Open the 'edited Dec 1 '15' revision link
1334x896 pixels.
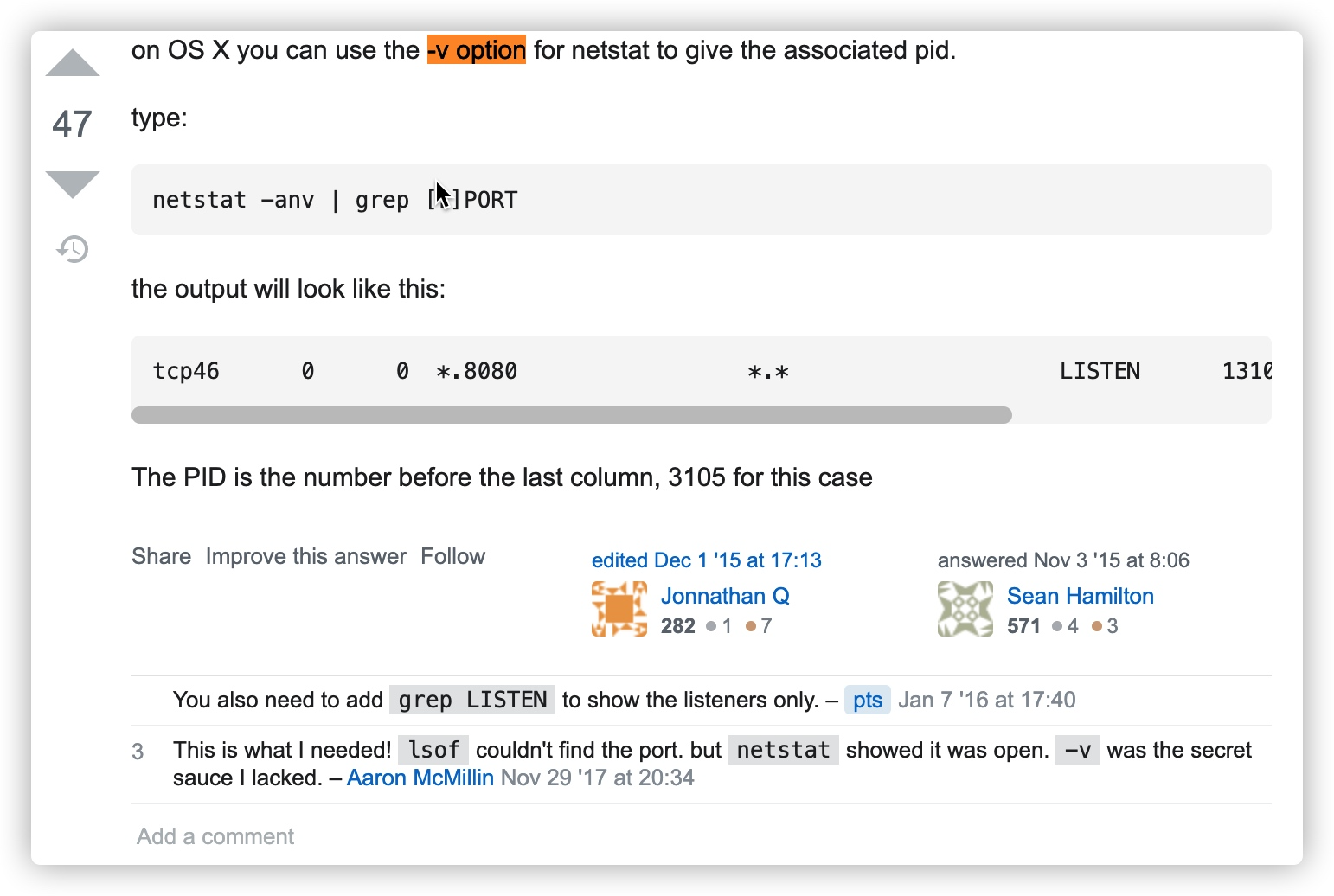click(x=706, y=560)
